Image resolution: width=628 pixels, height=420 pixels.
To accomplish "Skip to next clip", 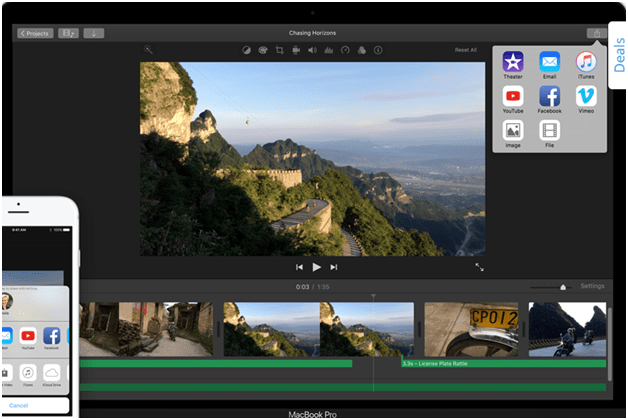I will 334,267.
